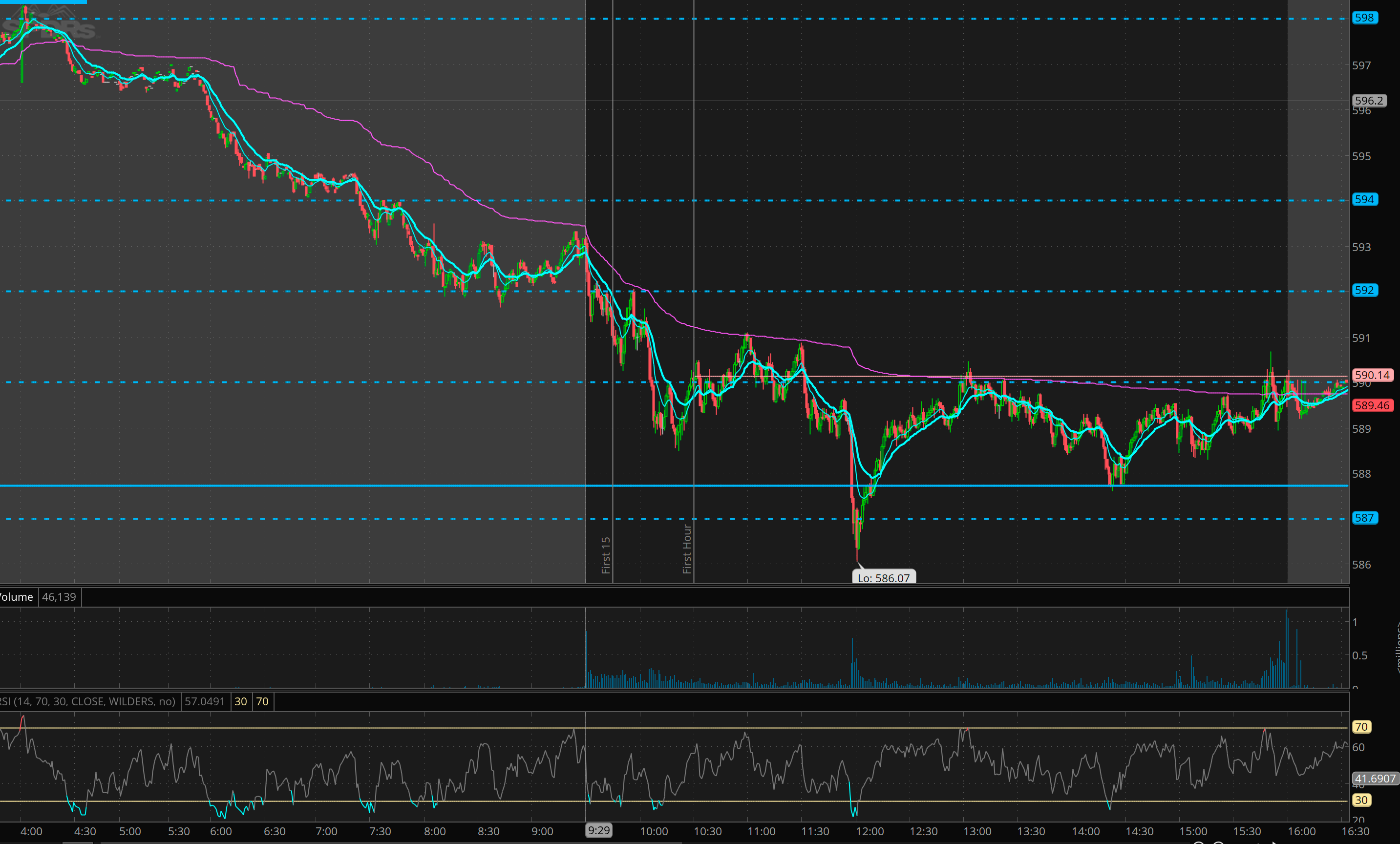Click the 30 box in RSI header
This screenshot has width=1400, height=844.
(240, 701)
